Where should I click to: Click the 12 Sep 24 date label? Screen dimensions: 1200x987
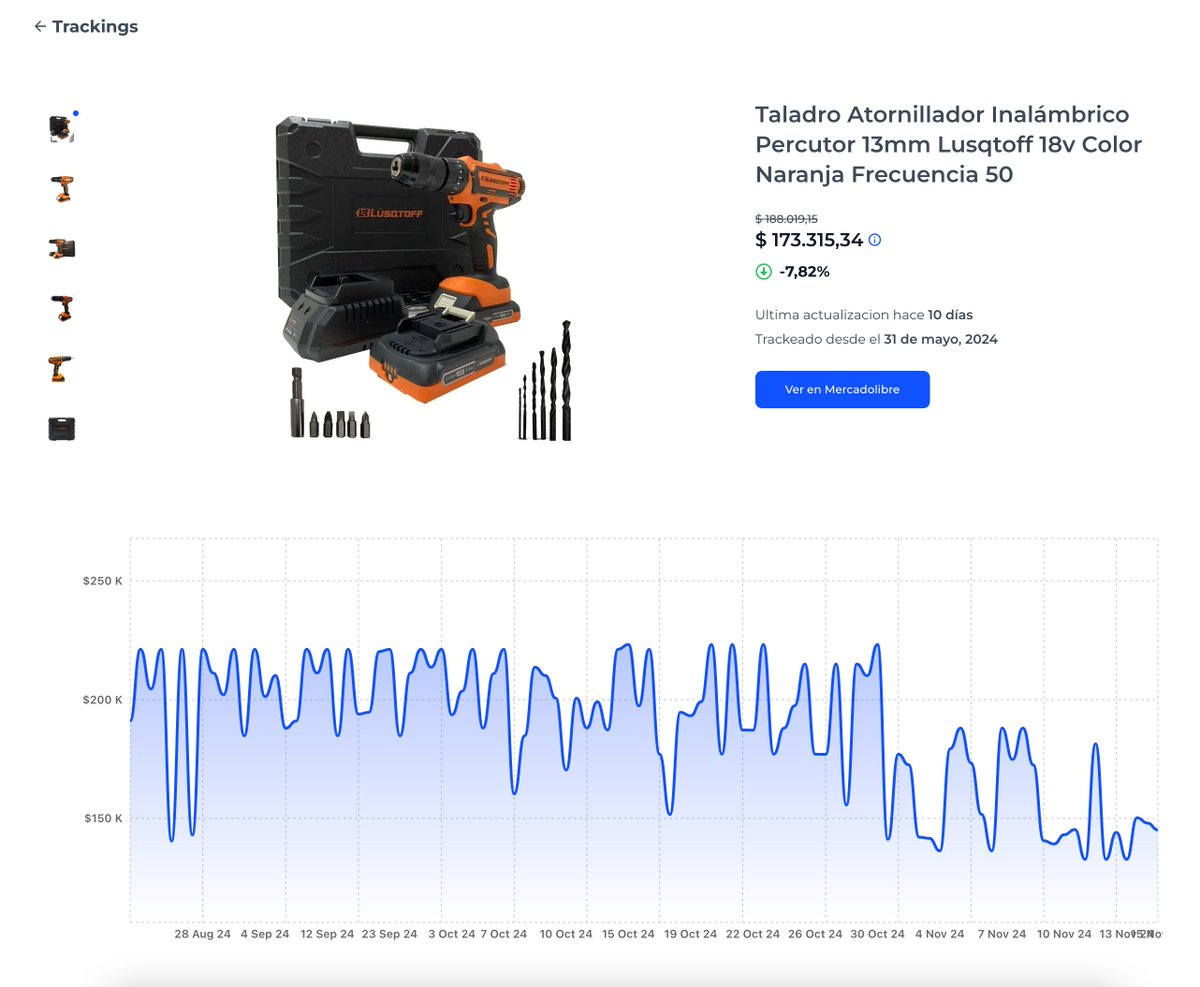[327, 934]
